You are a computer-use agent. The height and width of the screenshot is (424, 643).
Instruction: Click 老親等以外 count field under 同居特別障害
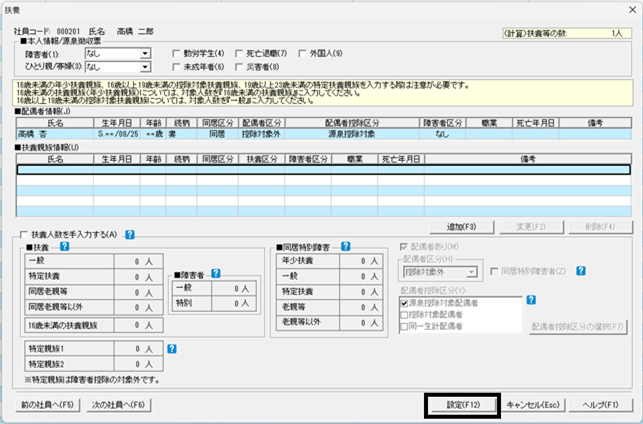click(x=361, y=323)
